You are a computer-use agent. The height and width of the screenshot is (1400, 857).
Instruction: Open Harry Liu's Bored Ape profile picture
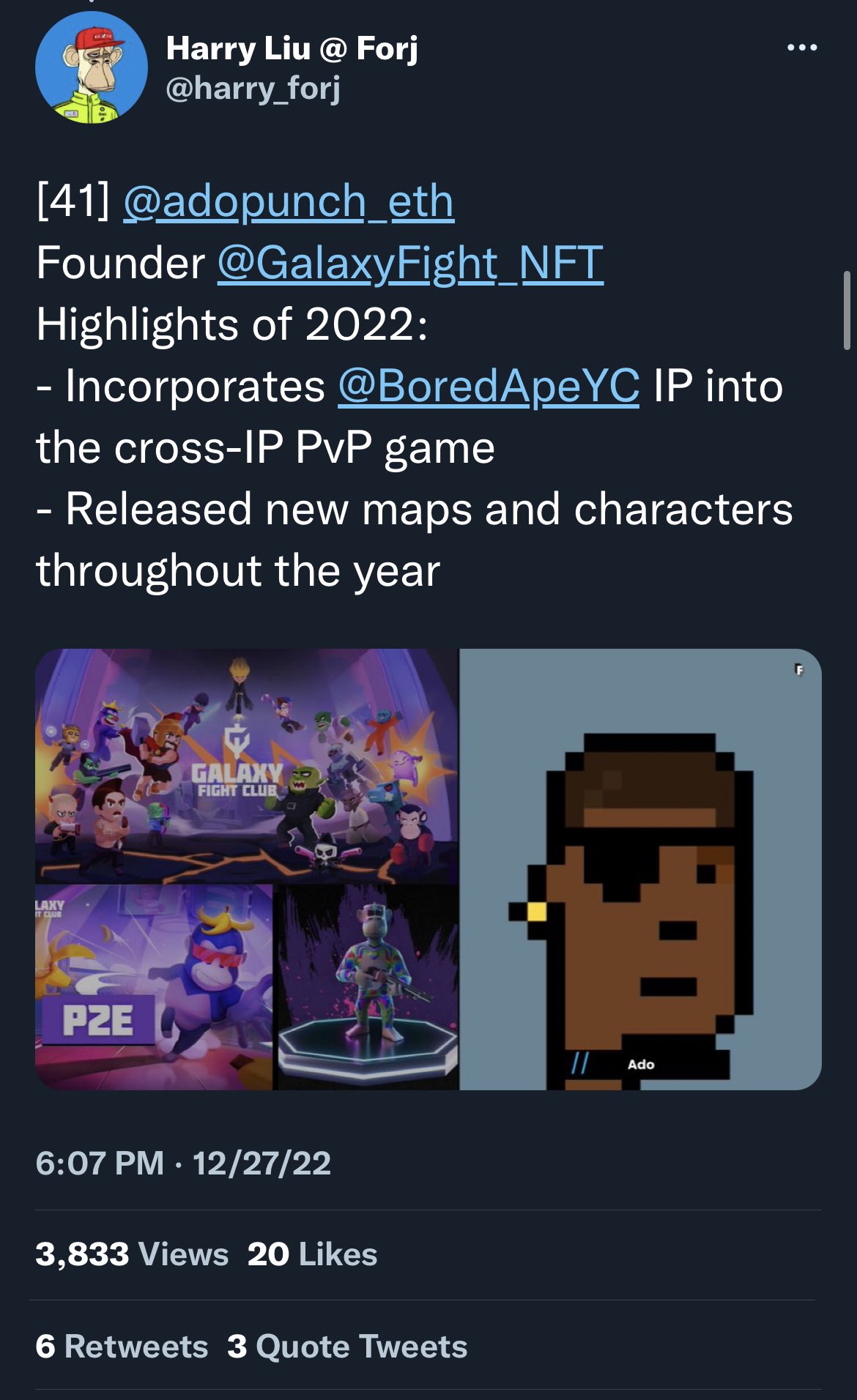coord(92,67)
